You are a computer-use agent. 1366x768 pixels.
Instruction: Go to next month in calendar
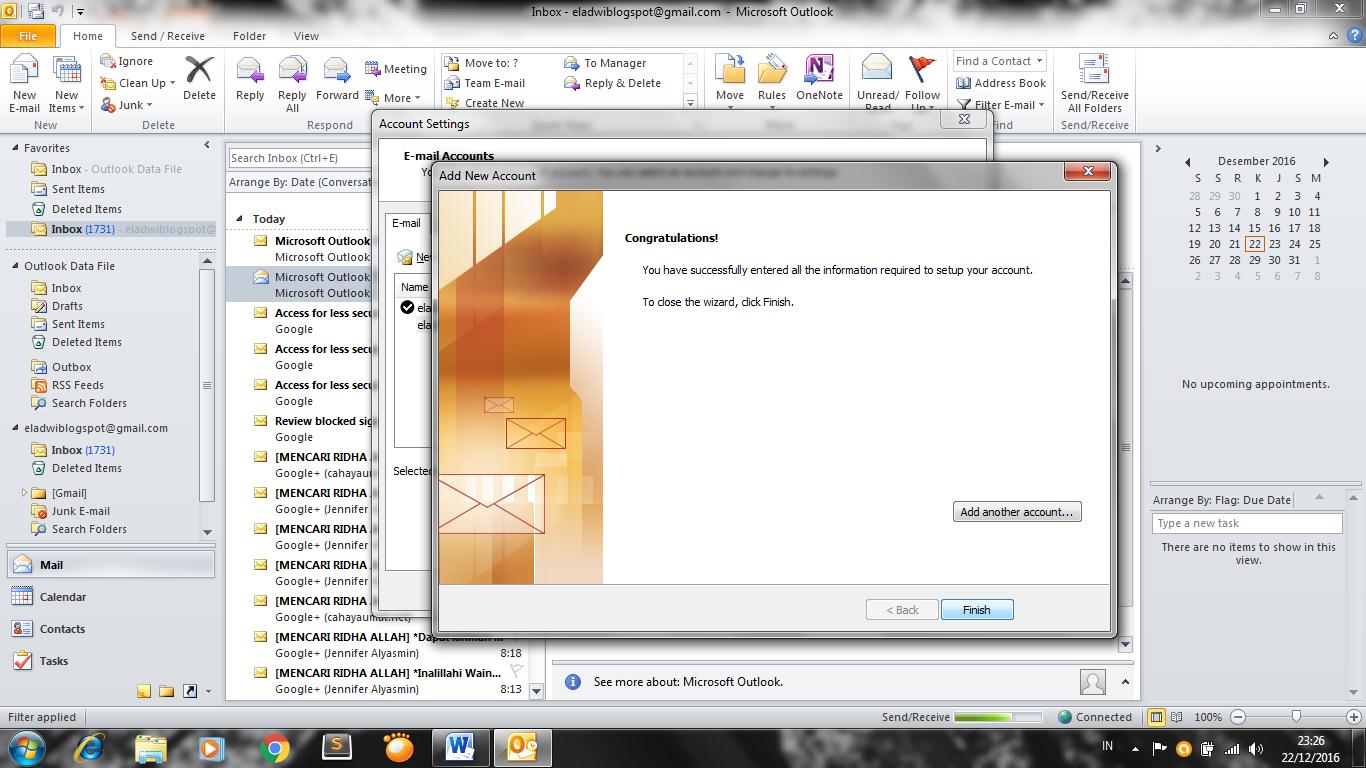[1326, 162]
